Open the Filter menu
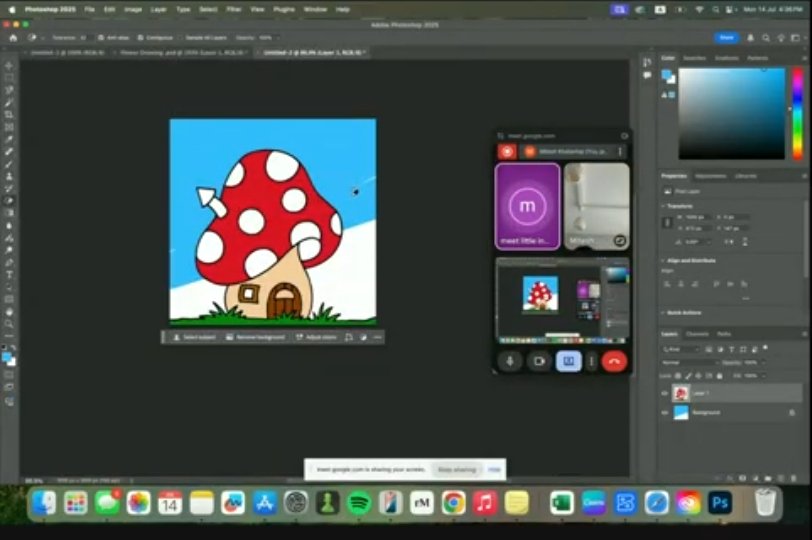 pos(233,8)
